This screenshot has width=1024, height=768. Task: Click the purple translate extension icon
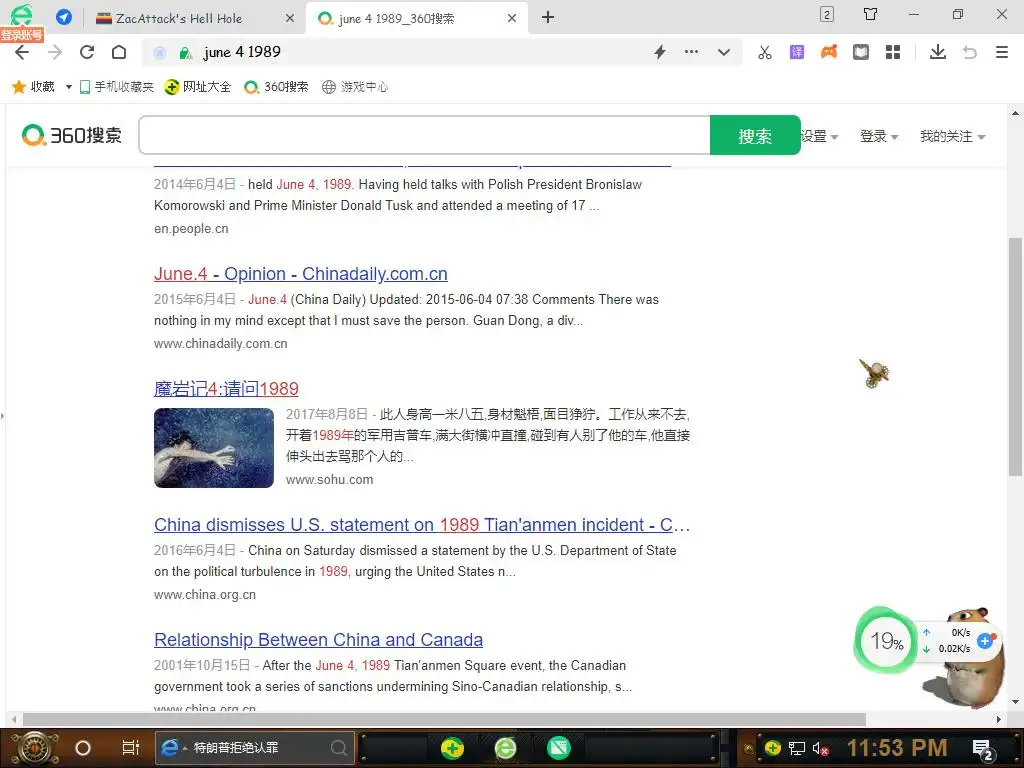(797, 52)
